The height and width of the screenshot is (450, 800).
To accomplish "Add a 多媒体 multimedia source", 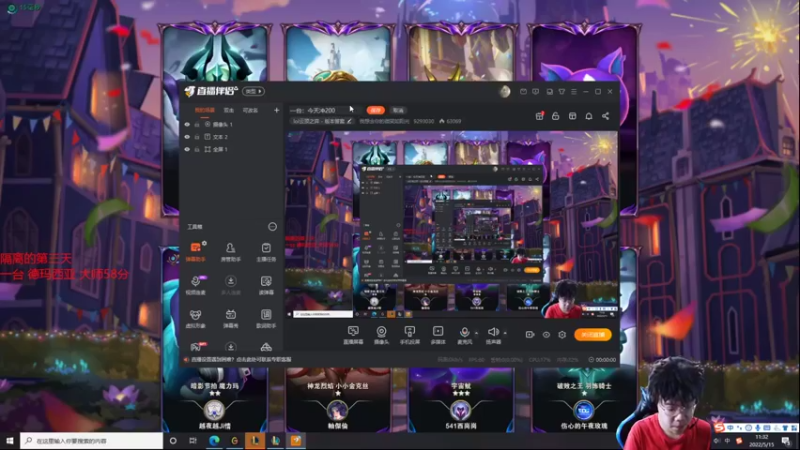I will point(438,335).
